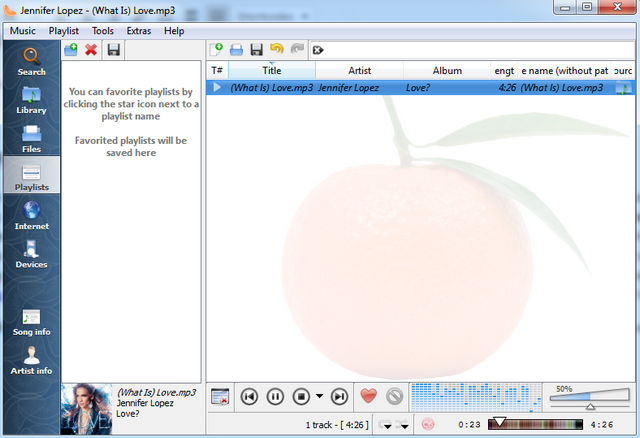
Task: Ban this track with the grey icon
Action: pos(394,396)
